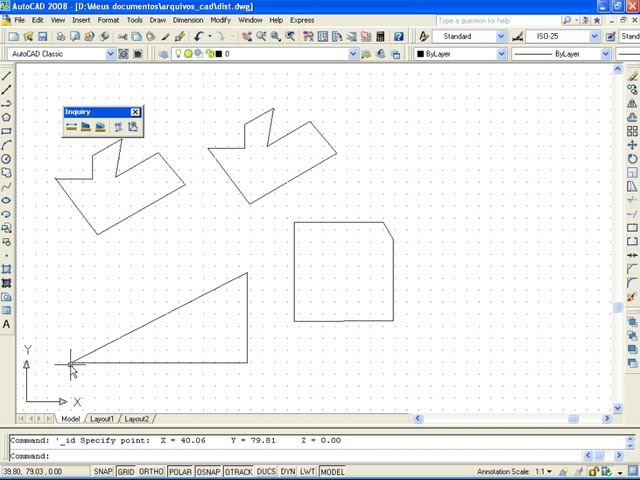640x480 pixels.
Task: Click the Area icon in Inquiry toolbar
Action: point(86,127)
